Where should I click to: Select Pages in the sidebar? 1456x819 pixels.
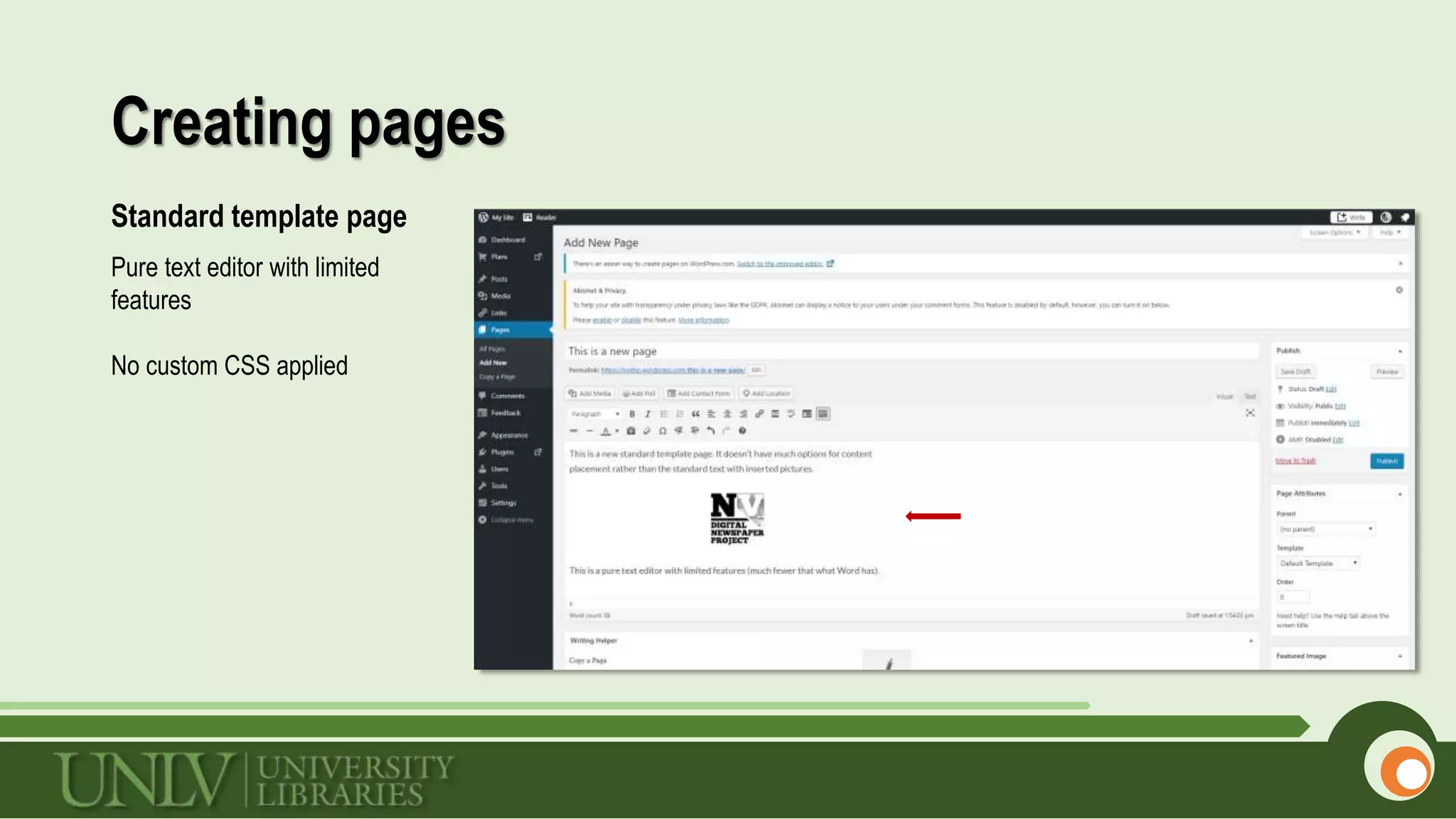(x=513, y=330)
